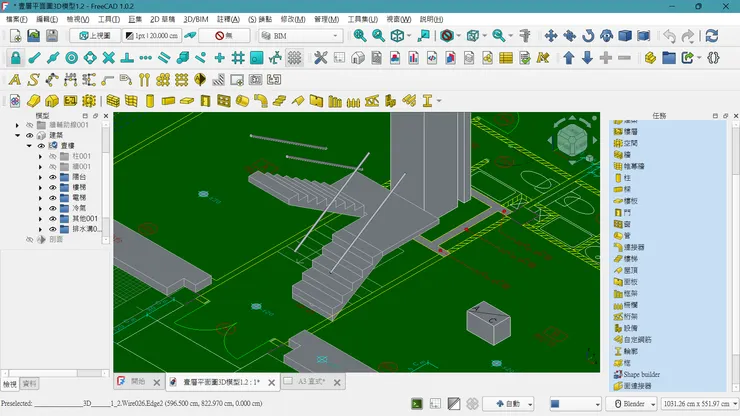Open the Python console panel from the status bar
The height and width of the screenshot is (416, 740).
pos(418,404)
